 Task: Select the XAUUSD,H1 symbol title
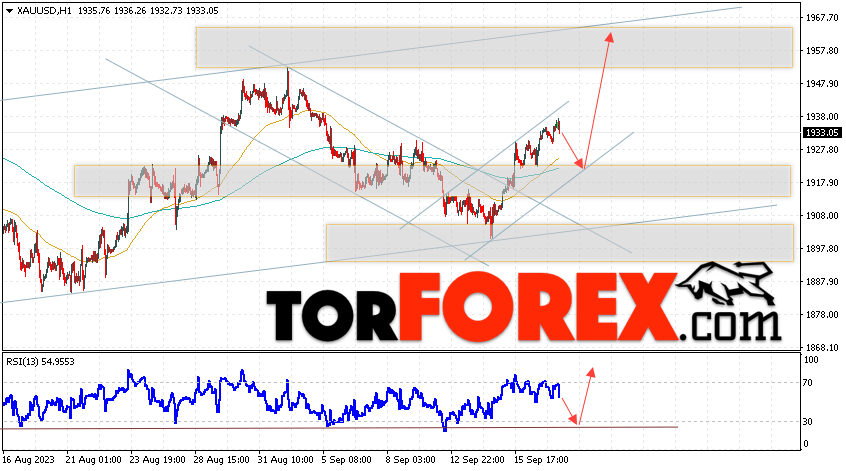[44, 11]
